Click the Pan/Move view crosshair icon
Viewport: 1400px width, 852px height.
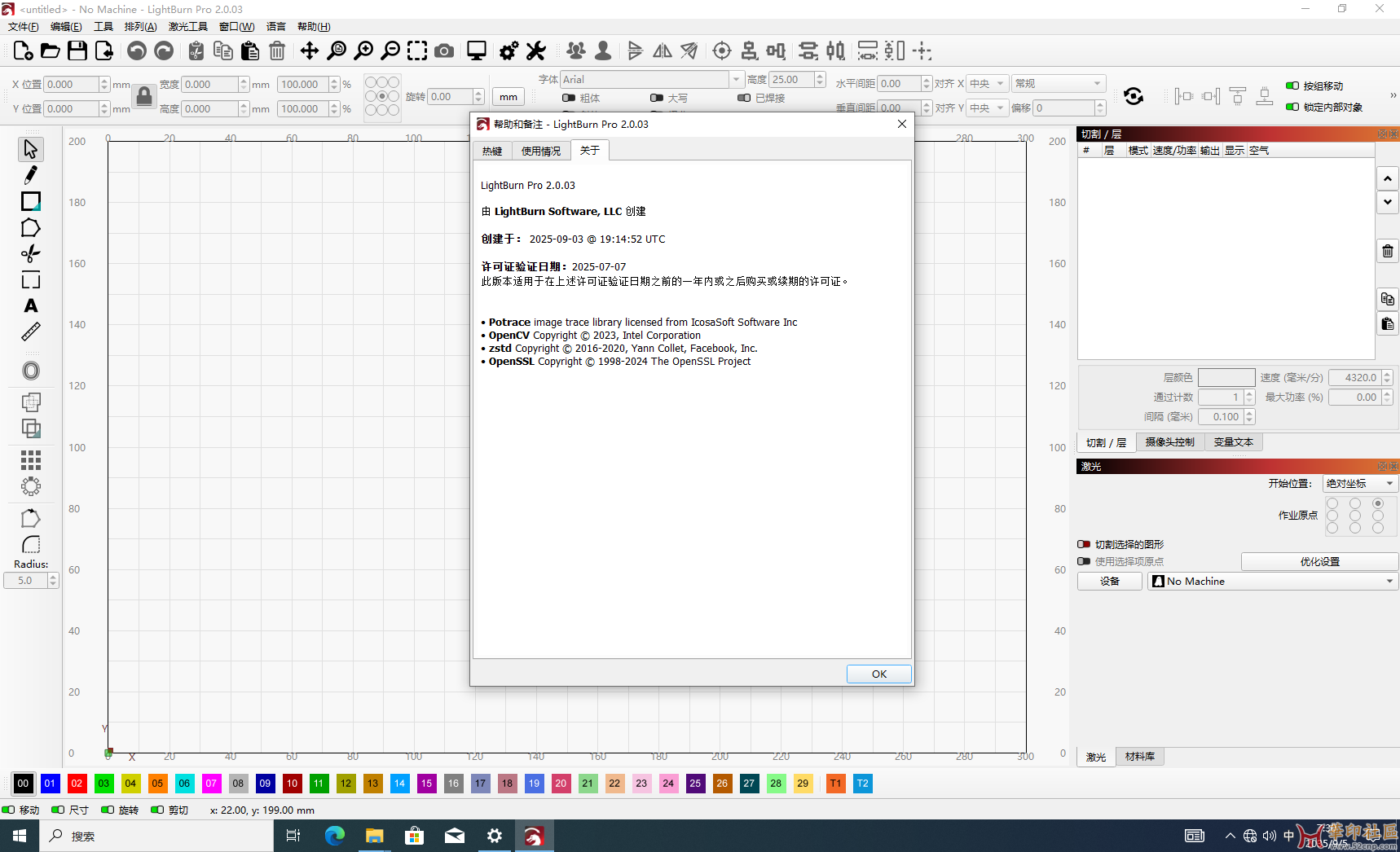[310, 51]
